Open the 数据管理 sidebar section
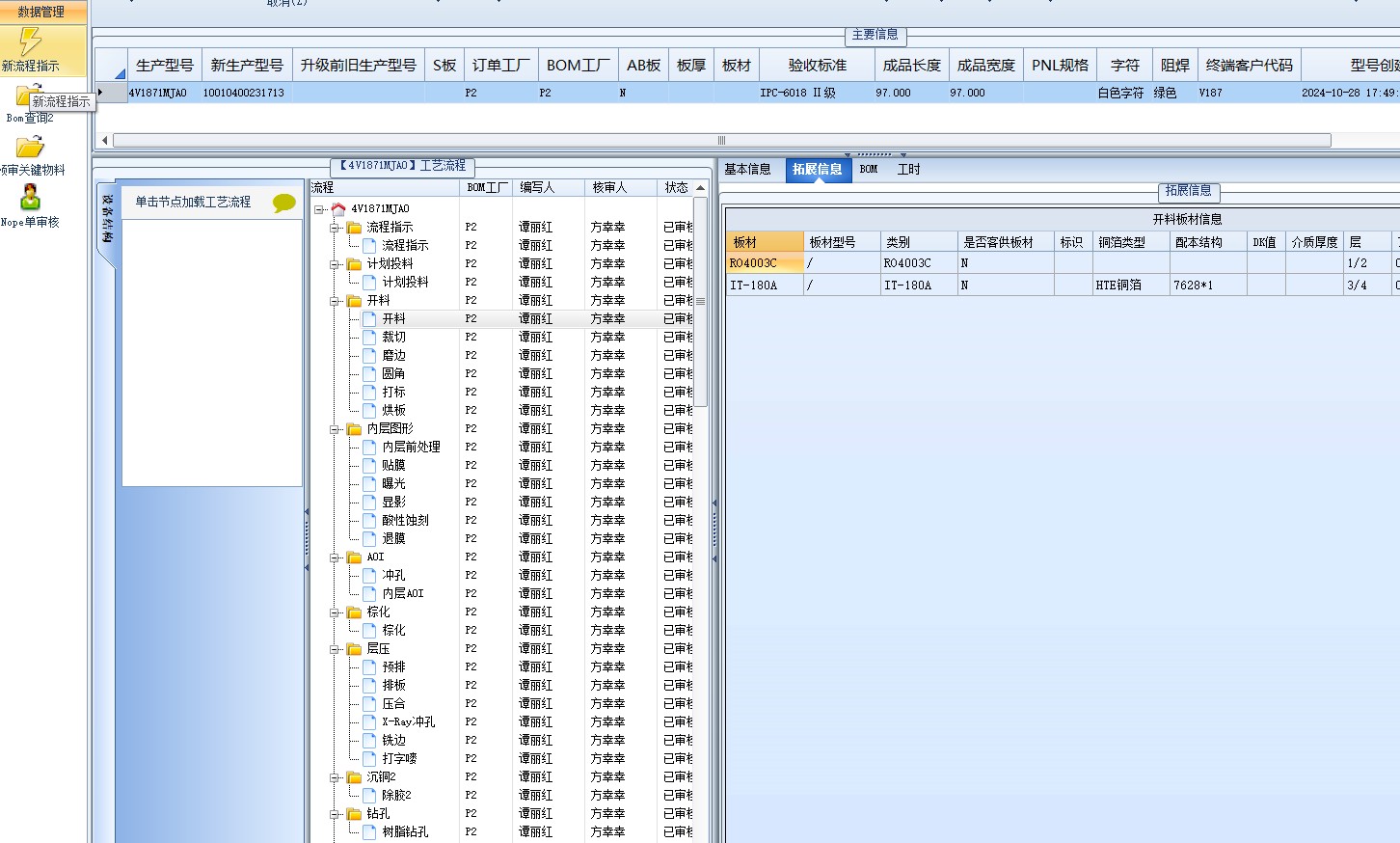Image resolution: width=1400 pixels, height=843 pixels. 42,12
